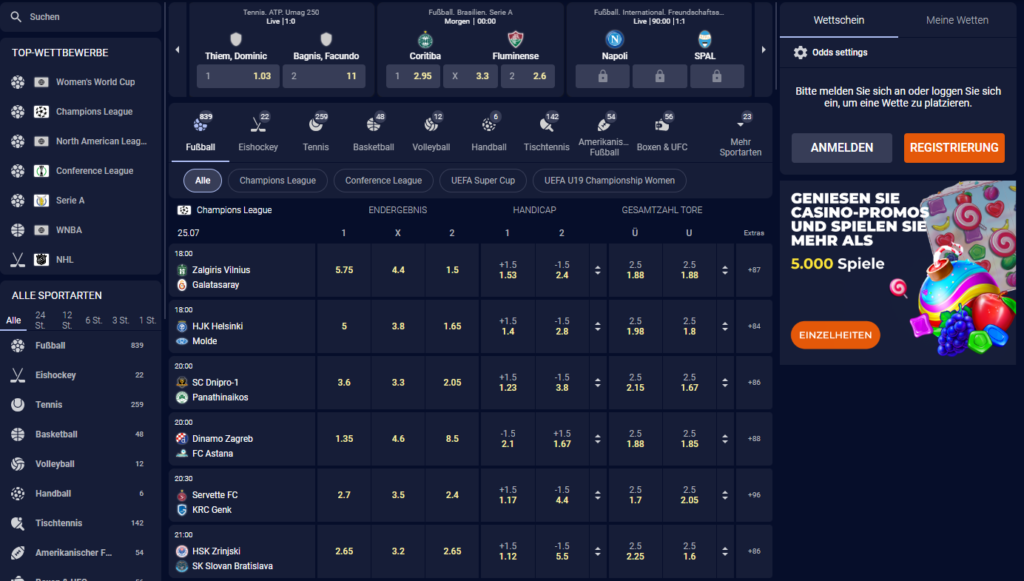
Task: Select the Basketball sport icon
Action: click(x=373, y=124)
